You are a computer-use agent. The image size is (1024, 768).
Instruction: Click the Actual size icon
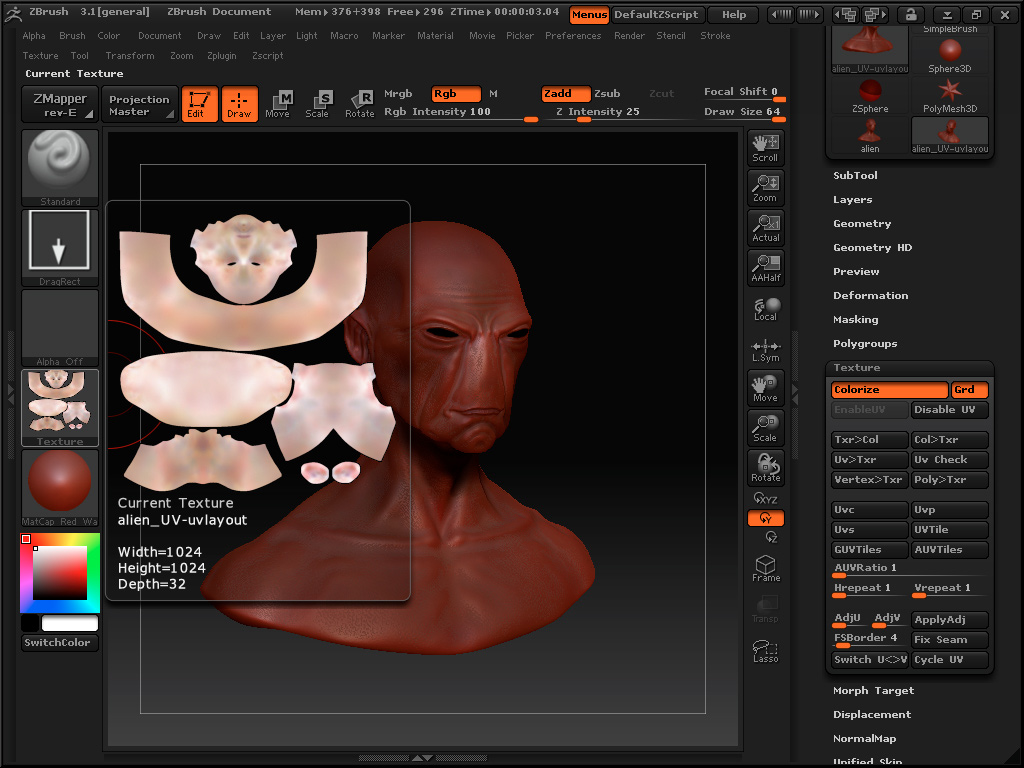click(x=766, y=228)
